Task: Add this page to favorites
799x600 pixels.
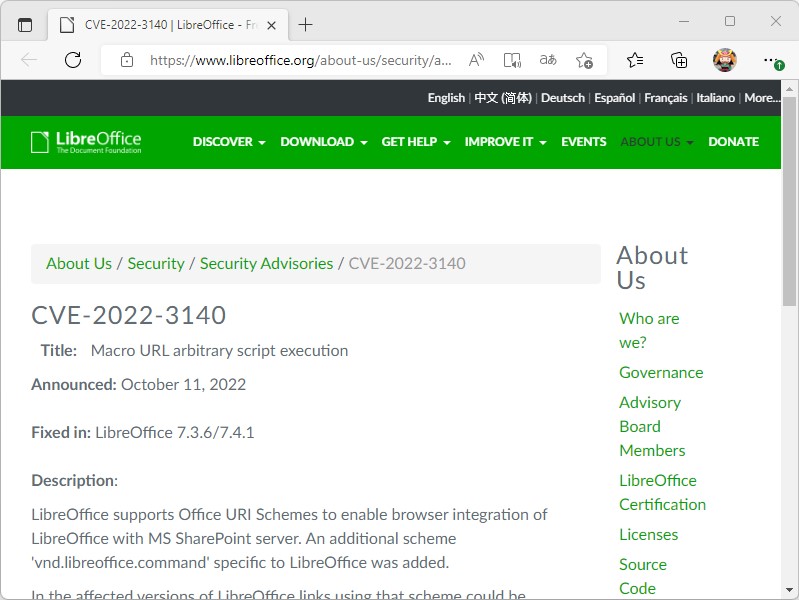Action: pos(584,60)
